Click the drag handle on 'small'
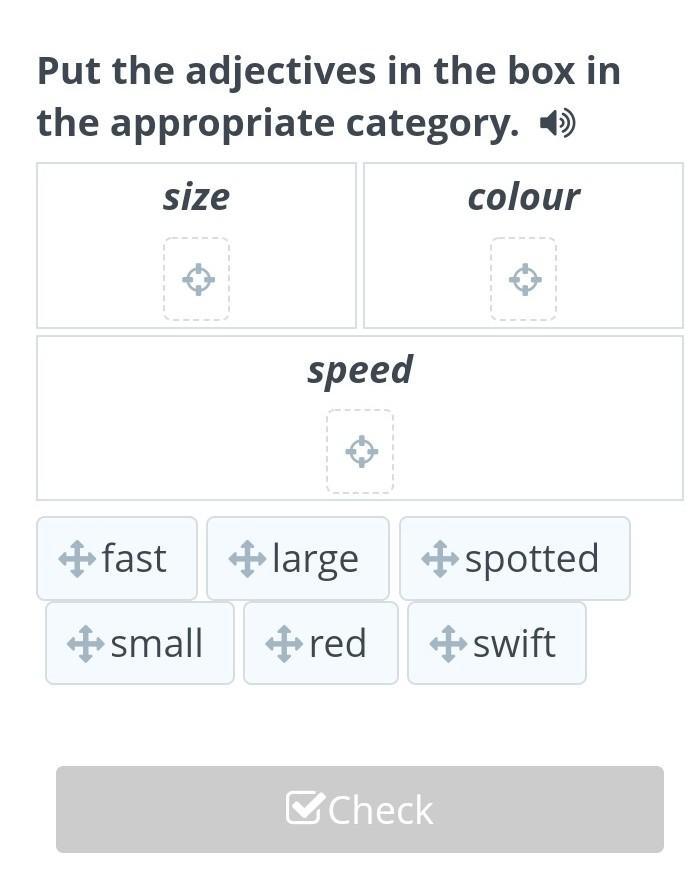The image size is (700, 891). pos(86,644)
